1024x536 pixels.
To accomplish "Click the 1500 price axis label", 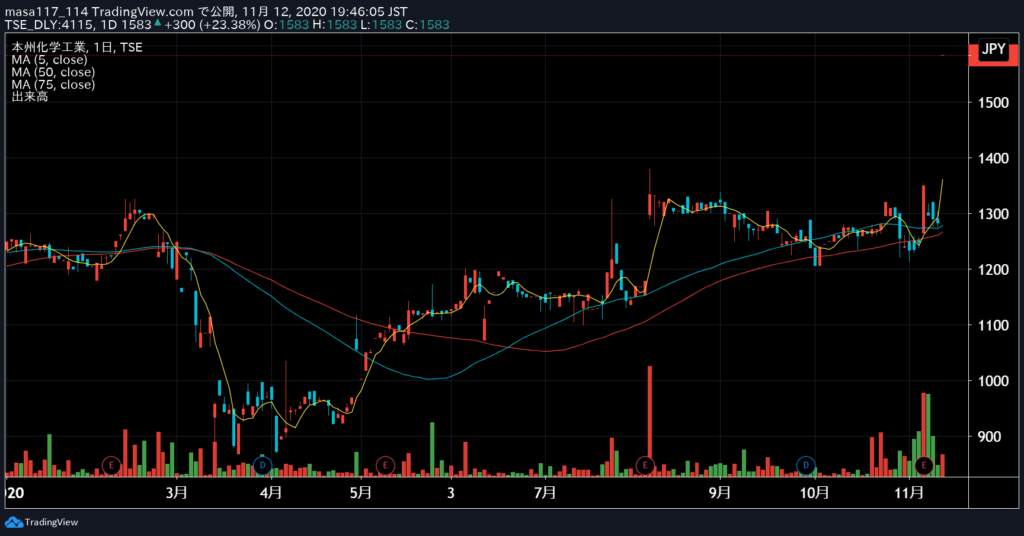I will [993, 102].
